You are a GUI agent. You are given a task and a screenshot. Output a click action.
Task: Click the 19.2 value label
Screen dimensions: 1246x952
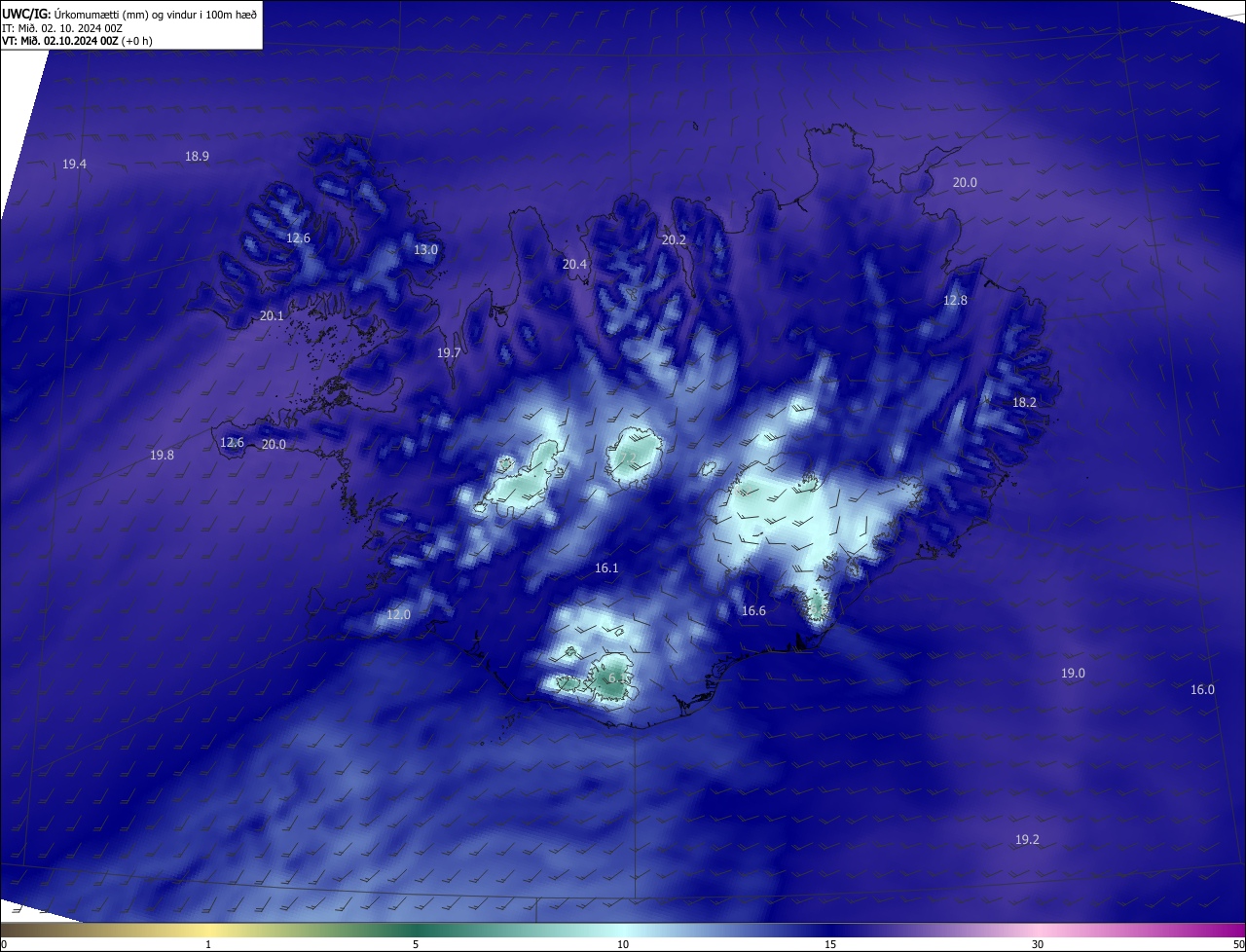point(1027,840)
